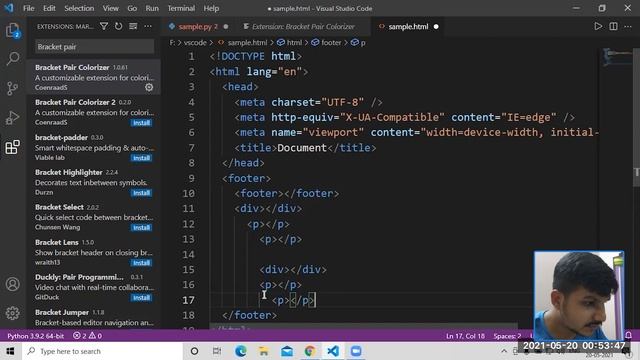
Task: Open the Windows Start menu
Action: [x=10, y=351]
